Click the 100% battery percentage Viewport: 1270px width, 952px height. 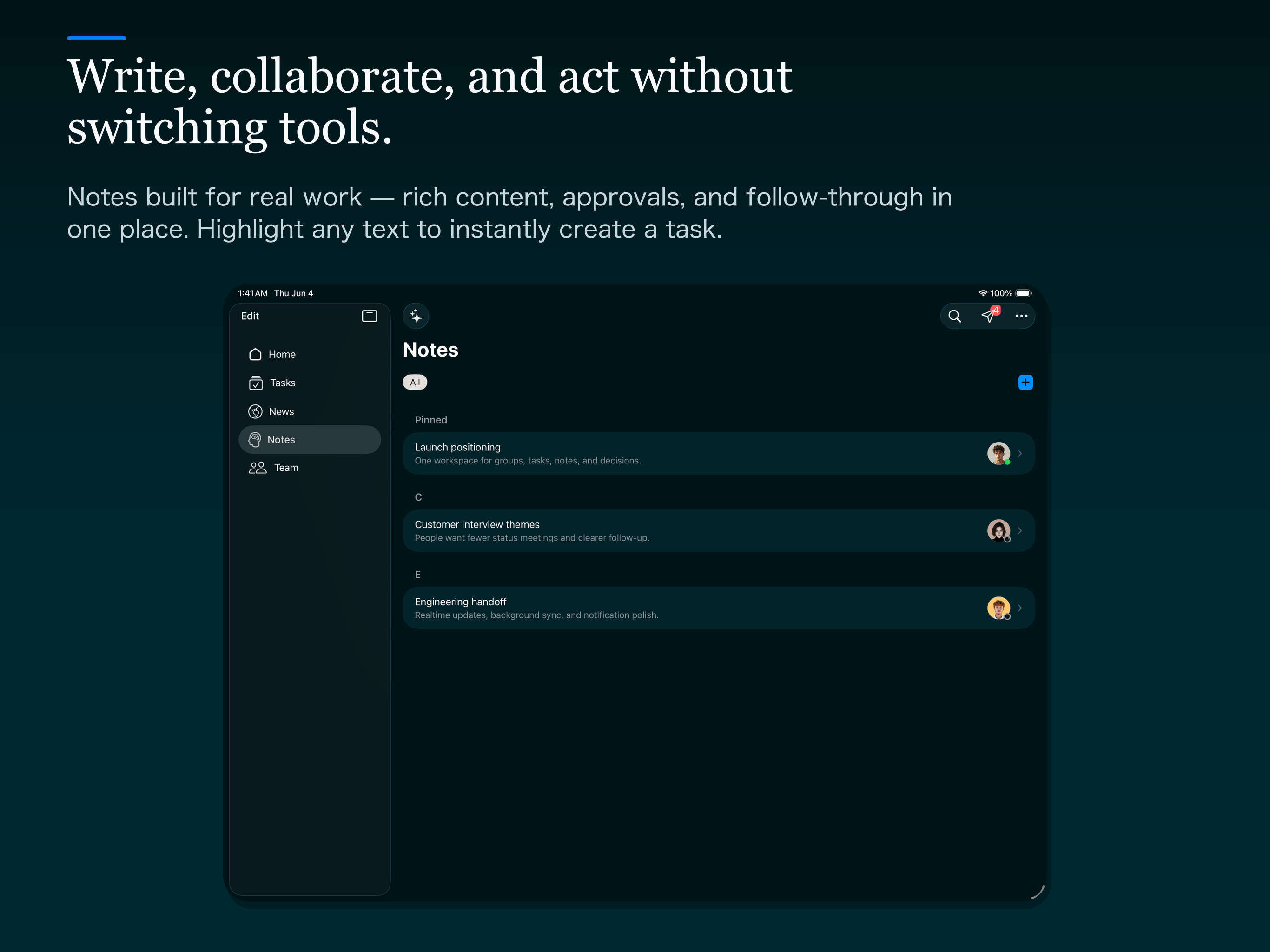1001,293
